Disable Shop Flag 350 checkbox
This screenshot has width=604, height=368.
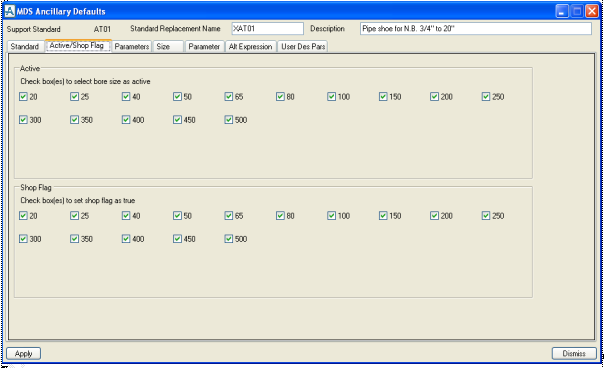(x=74, y=239)
